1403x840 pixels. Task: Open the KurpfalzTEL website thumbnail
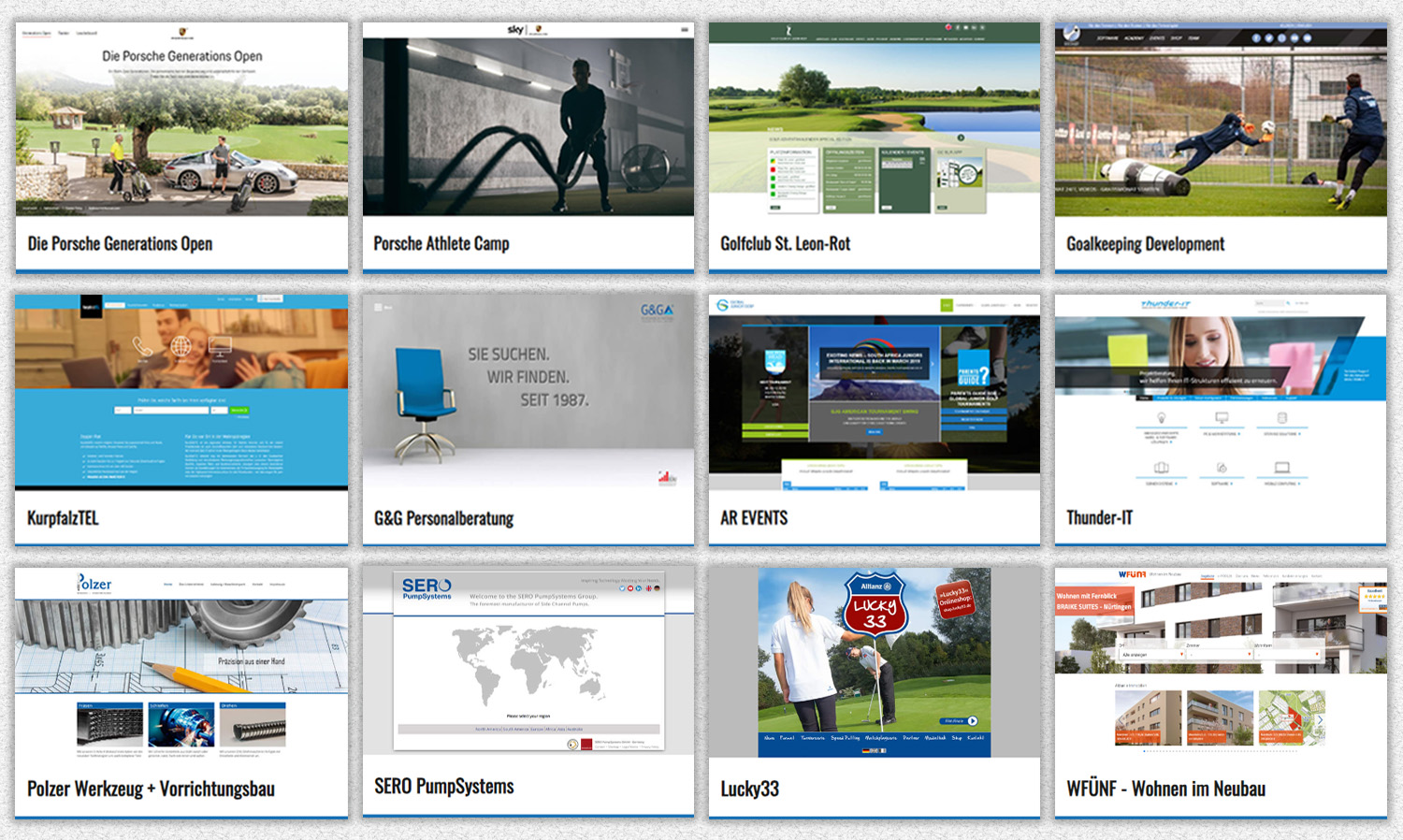point(181,392)
